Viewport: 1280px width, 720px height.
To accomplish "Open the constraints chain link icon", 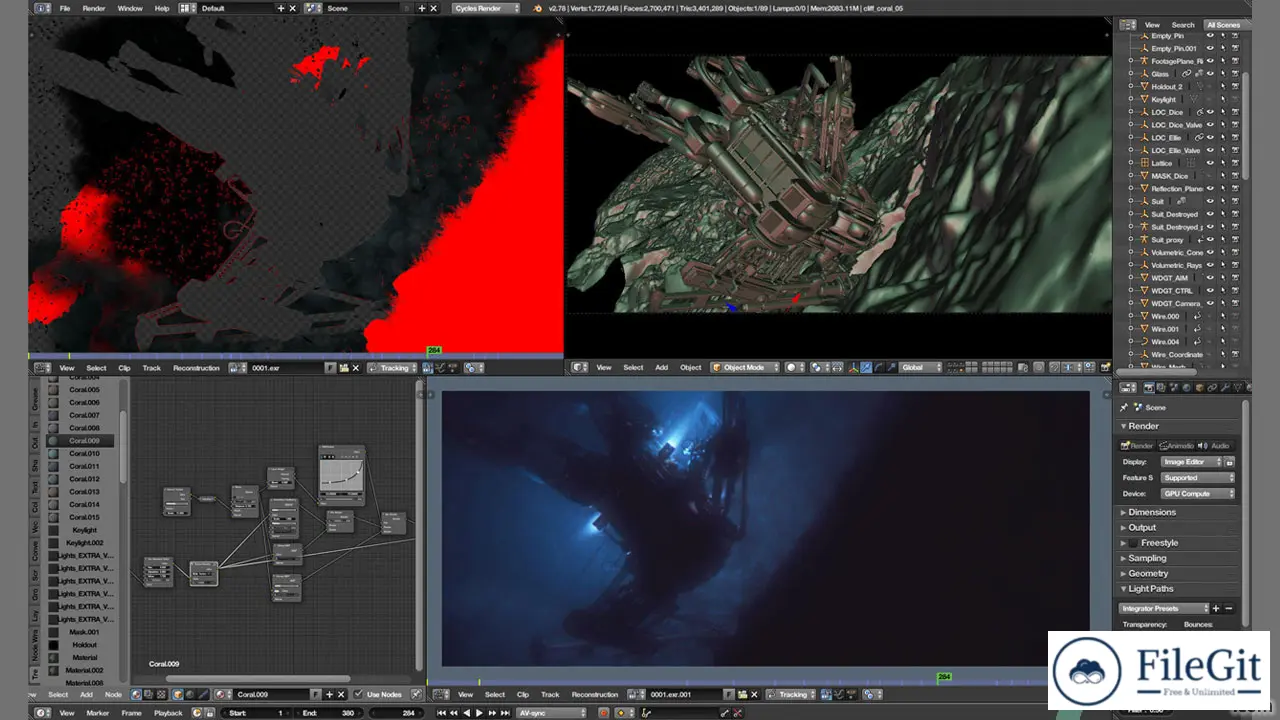I will (1212, 388).
